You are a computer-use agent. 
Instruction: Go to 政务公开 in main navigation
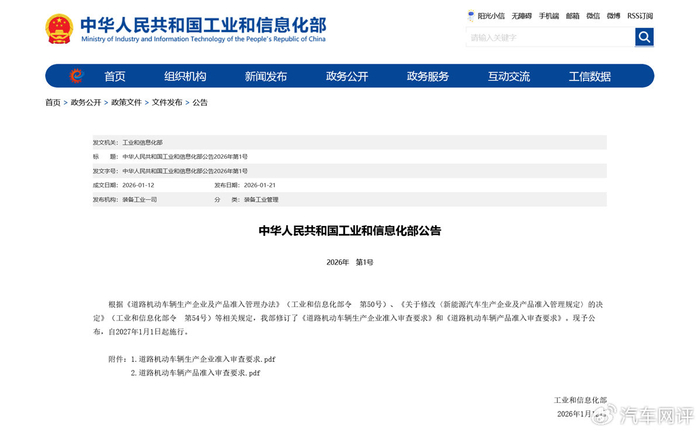pos(347,76)
